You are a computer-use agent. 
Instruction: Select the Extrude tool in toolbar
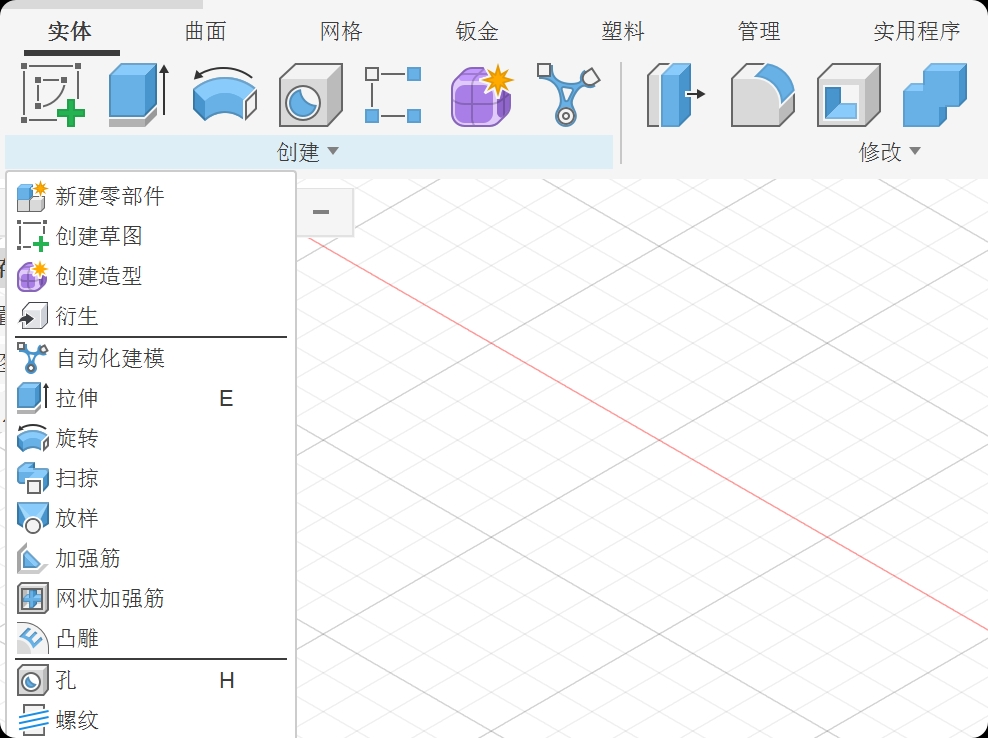(137, 94)
